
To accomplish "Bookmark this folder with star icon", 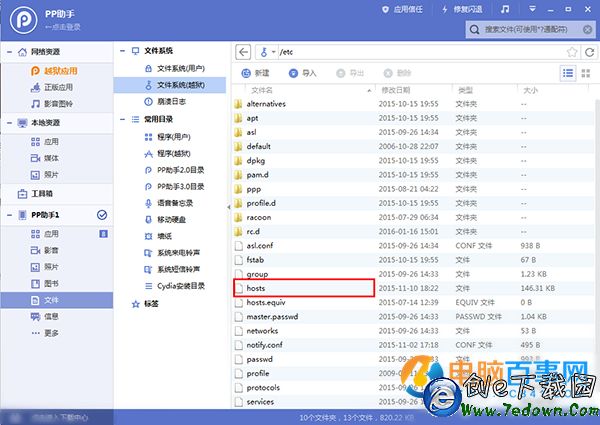I will pyautogui.click(x=572, y=52).
